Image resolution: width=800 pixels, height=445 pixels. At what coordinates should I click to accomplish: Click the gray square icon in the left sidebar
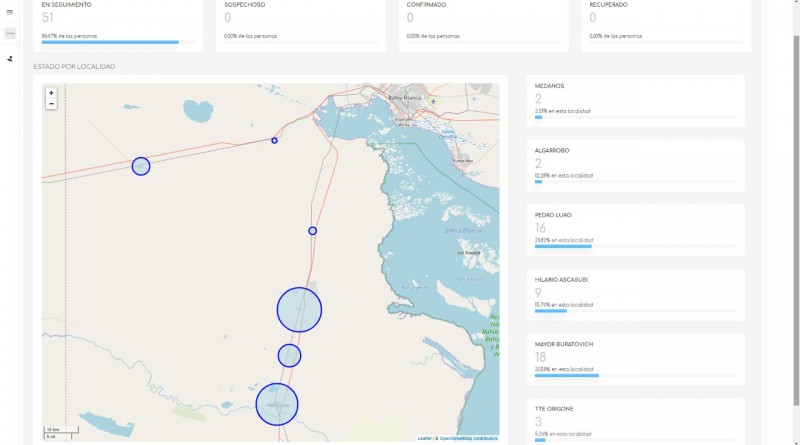click(x=10, y=33)
